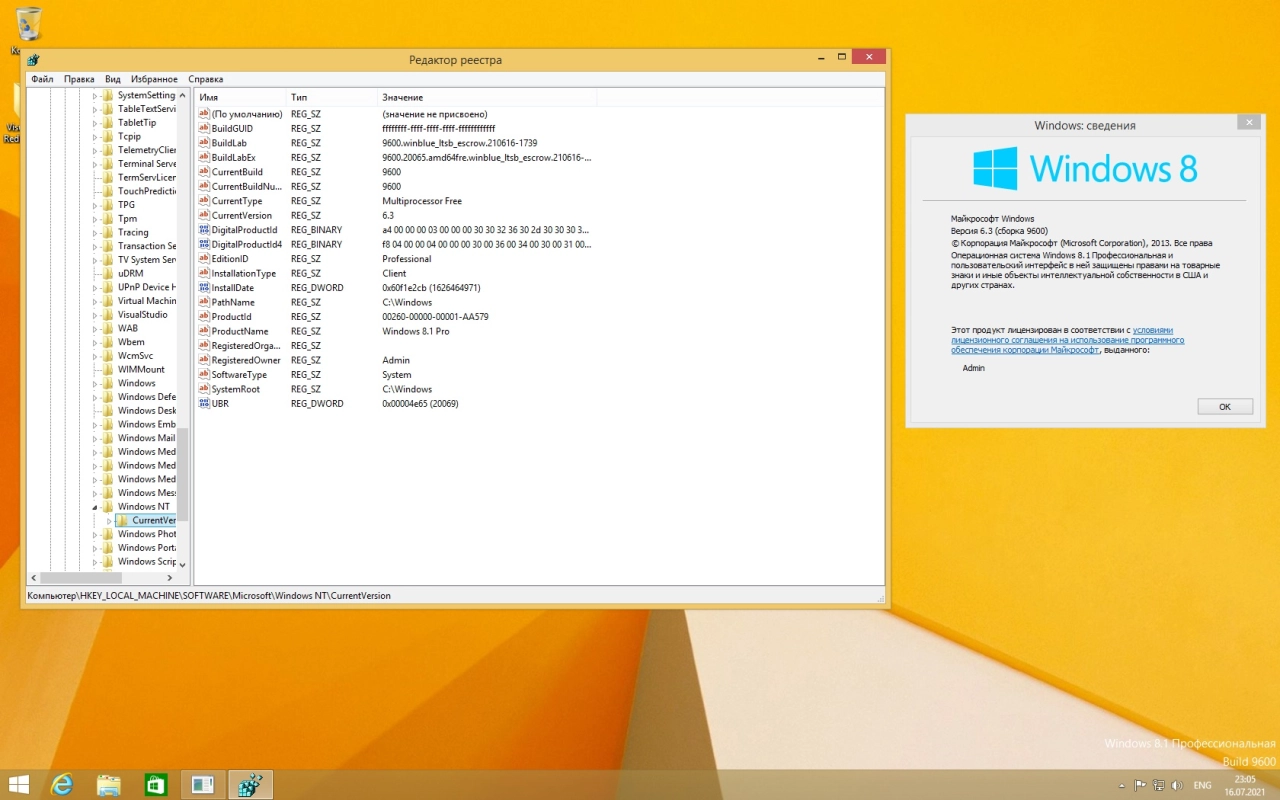The width and height of the screenshot is (1280, 800).
Task: Select the SoftwareType value name
Action: tap(239, 375)
